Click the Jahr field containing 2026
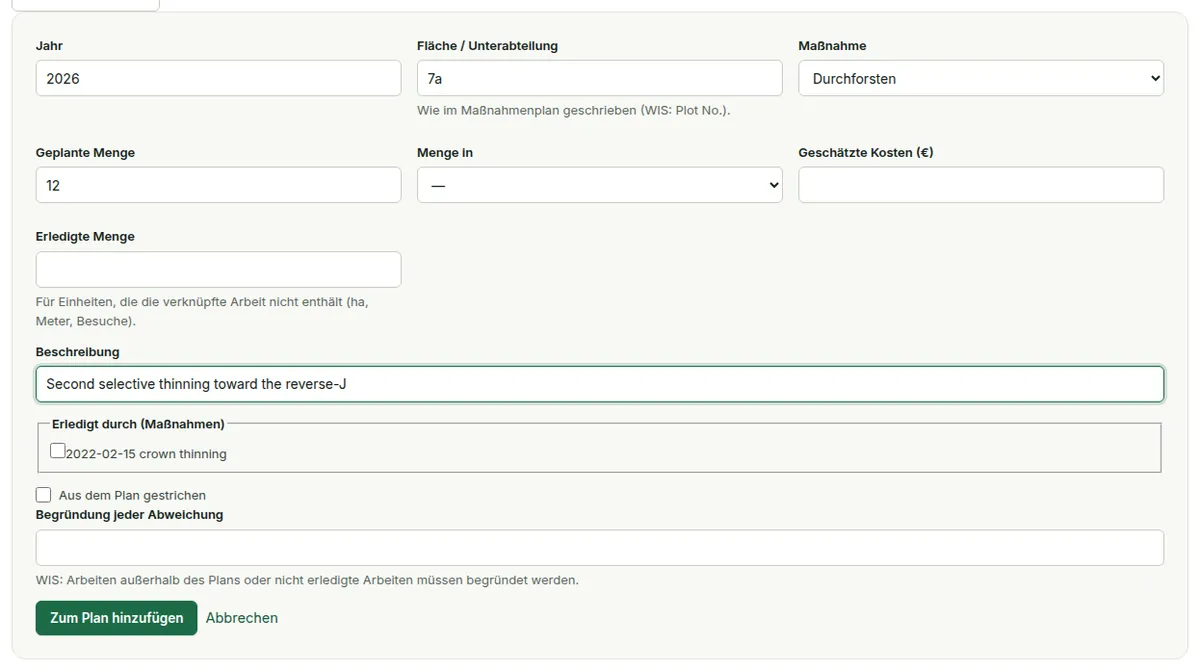 [218, 78]
